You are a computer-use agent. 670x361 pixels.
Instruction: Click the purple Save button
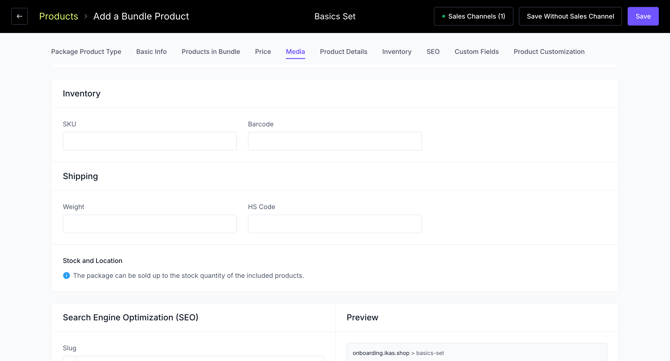[x=643, y=16]
